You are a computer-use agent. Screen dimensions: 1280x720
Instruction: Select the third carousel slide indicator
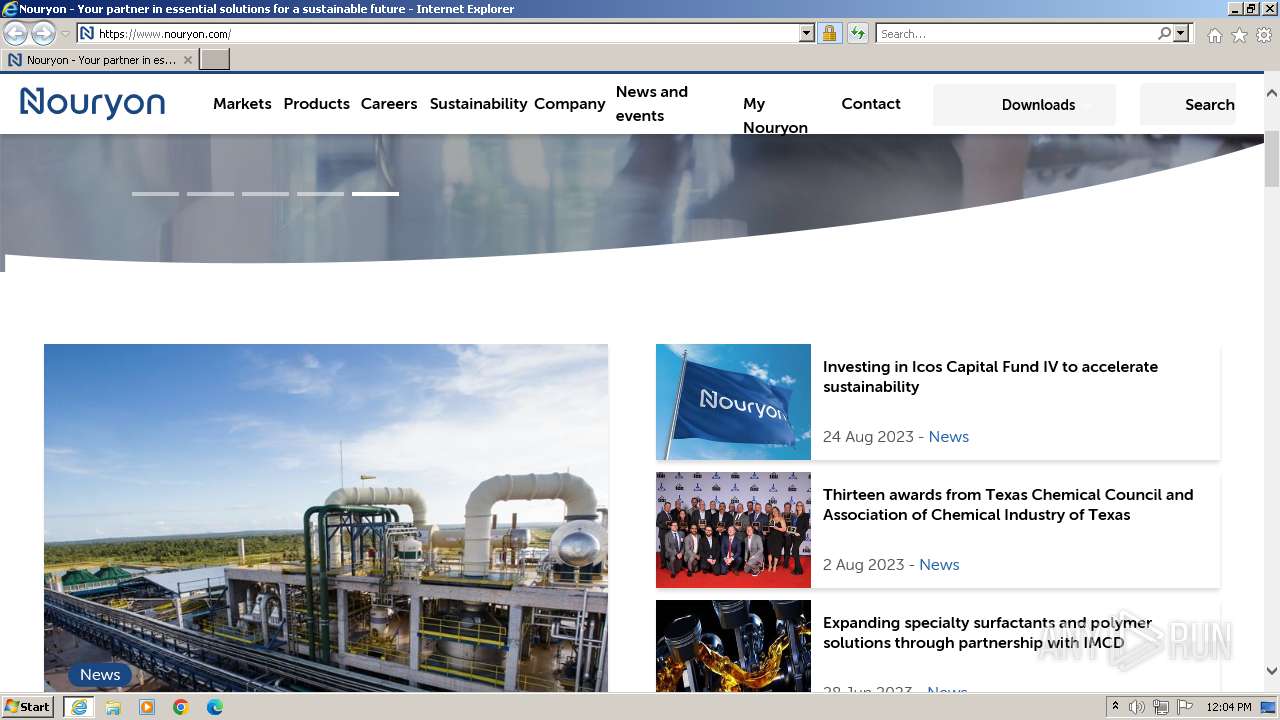pyautogui.click(x=265, y=194)
